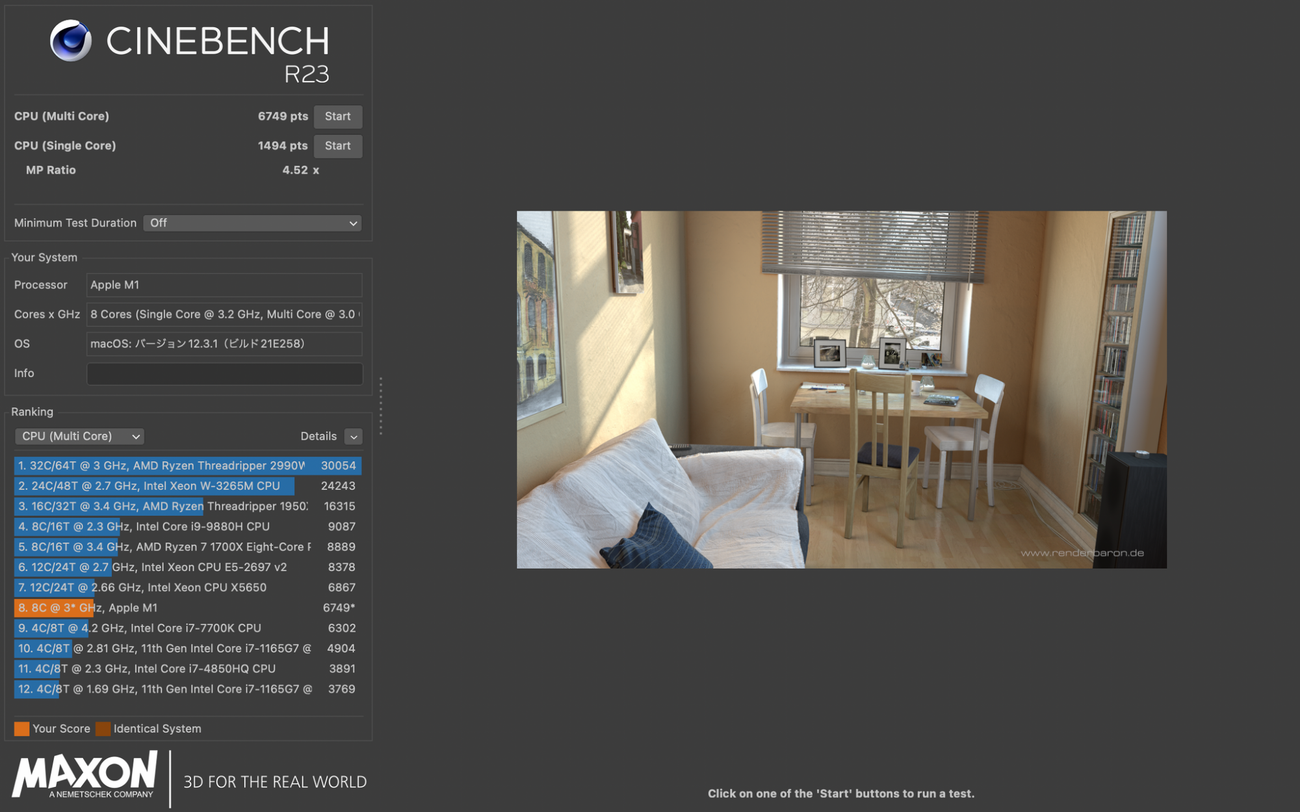Start the CPU Single Core test
This screenshot has width=1300, height=812.
[337, 146]
